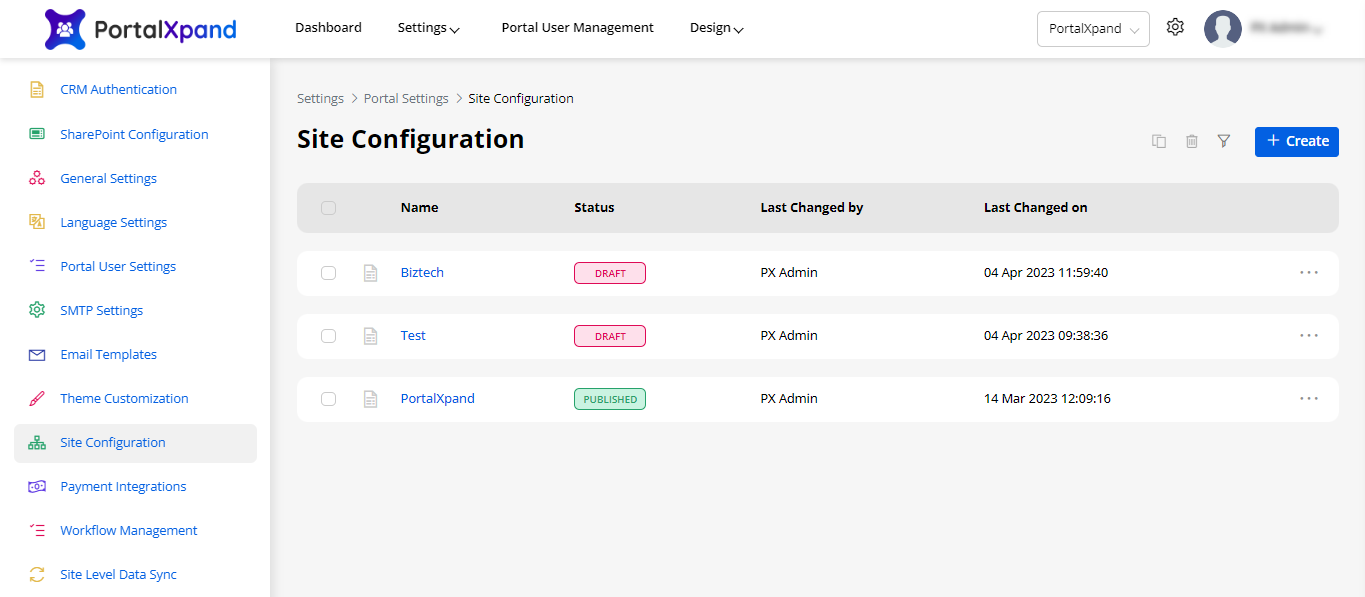Click the filter funnel icon
The width and height of the screenshot is (1365, 597).
[1223, 141]
